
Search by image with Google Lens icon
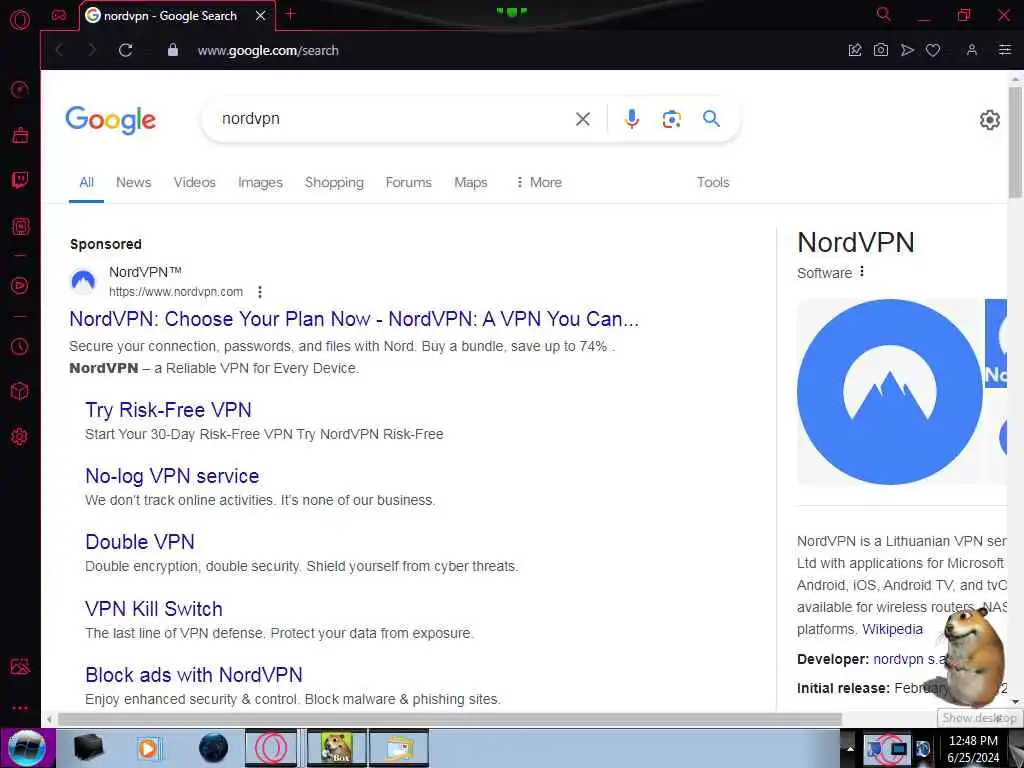(671, 119)
